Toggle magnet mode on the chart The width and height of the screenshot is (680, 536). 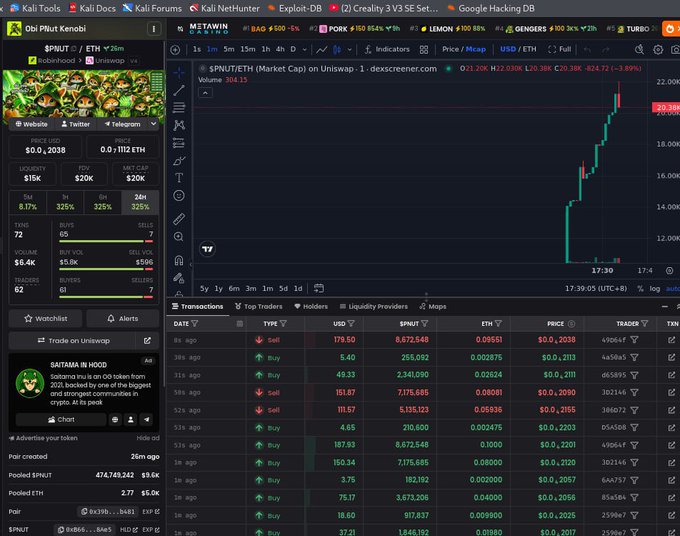coord(179,260)
